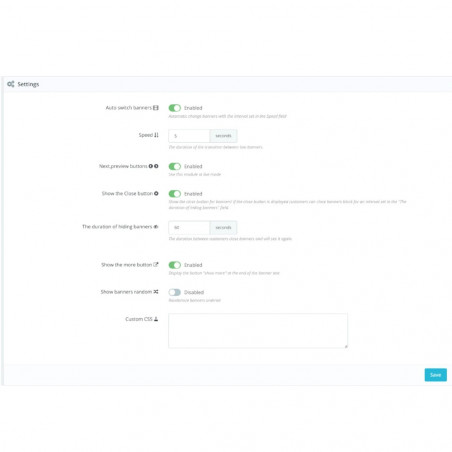Toggle off Next,preview buttons switch
This screenshot has width=452, height=452.
pyautogui.click(x=175, y=166)
